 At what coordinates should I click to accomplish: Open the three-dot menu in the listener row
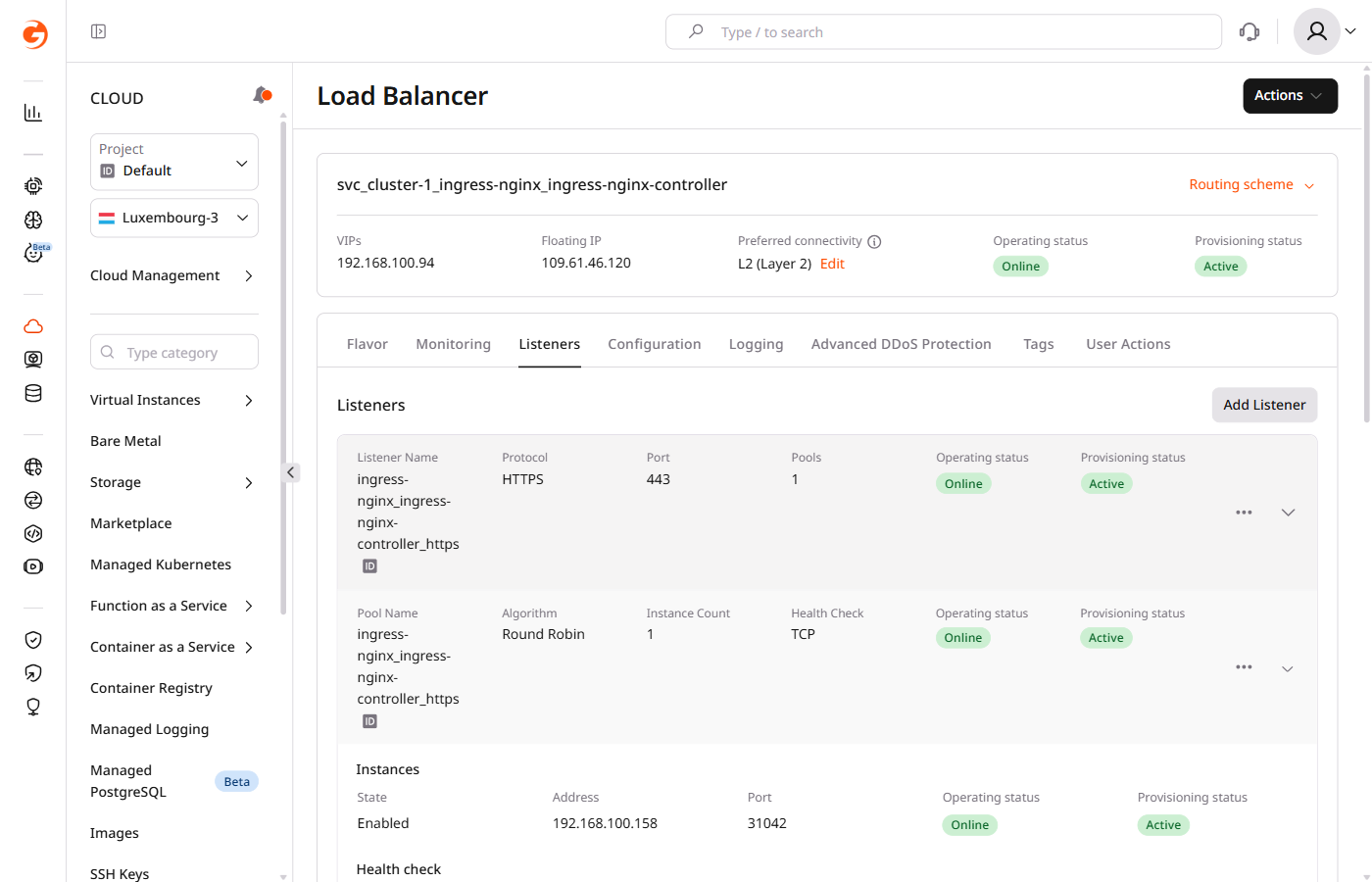tap(1244, 513)
